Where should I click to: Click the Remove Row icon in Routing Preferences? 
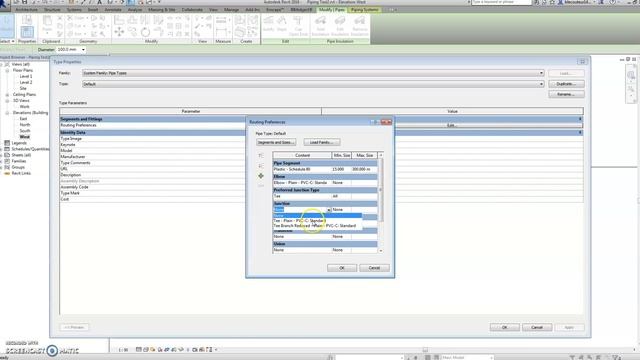[261, 186]
